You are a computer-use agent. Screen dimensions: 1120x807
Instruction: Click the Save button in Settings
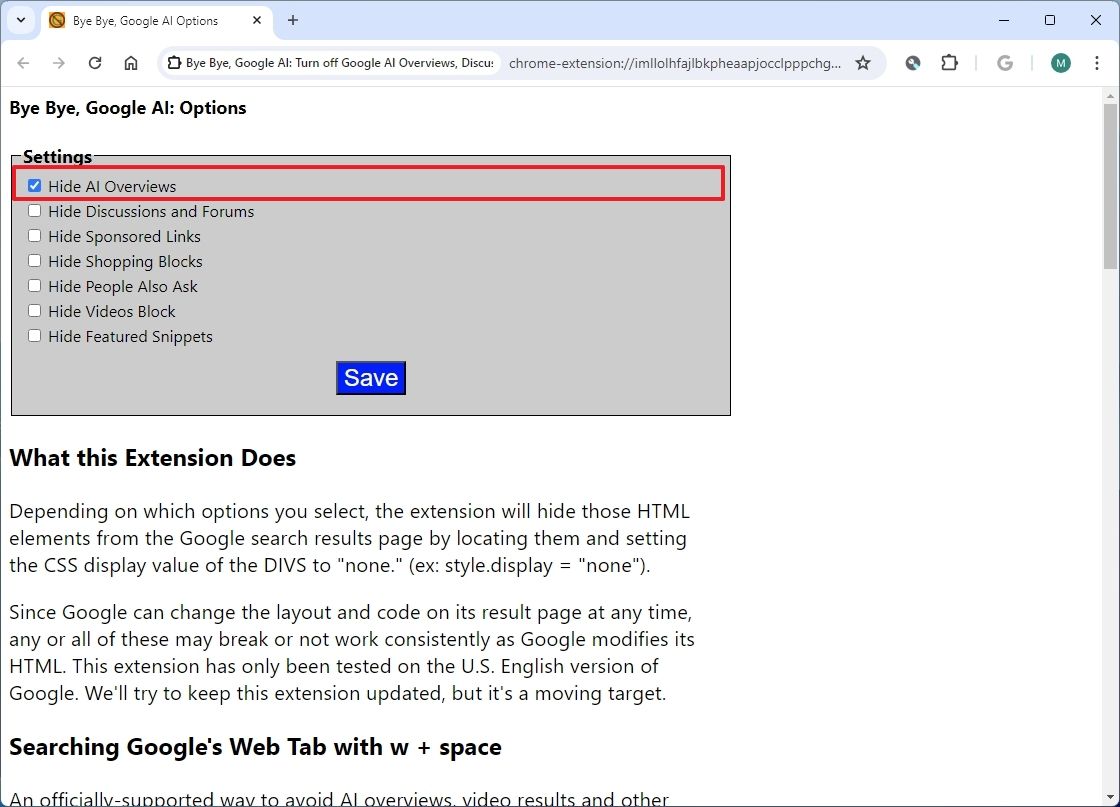370,377
